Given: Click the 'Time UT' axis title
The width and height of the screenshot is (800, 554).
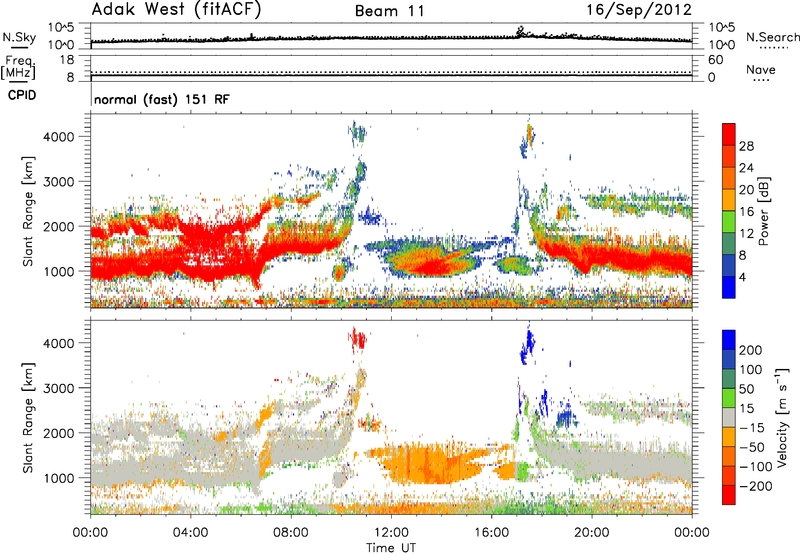Looking at the screenshot, I should click(391, 547).
